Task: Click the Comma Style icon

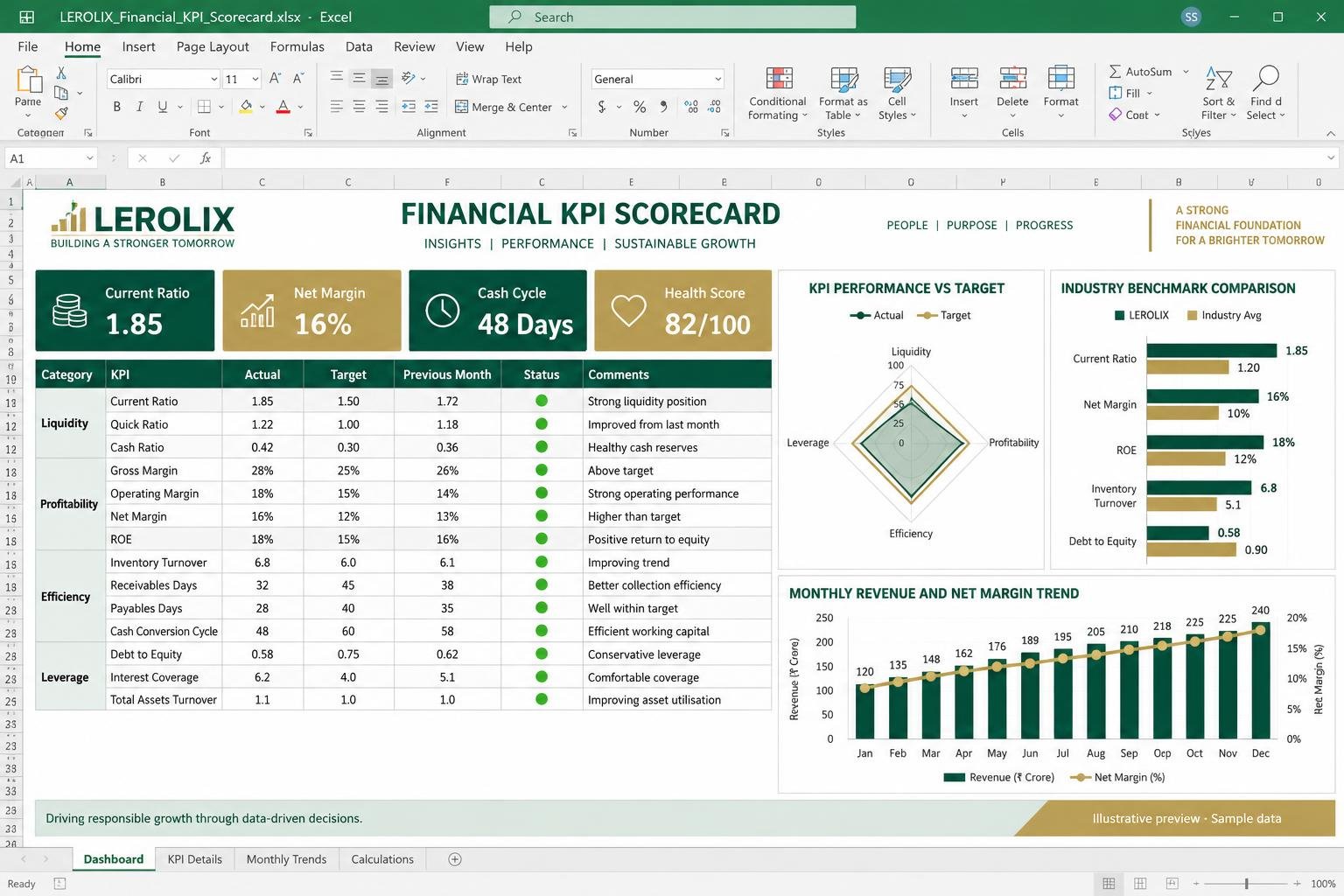Action: tap(664, 107)
